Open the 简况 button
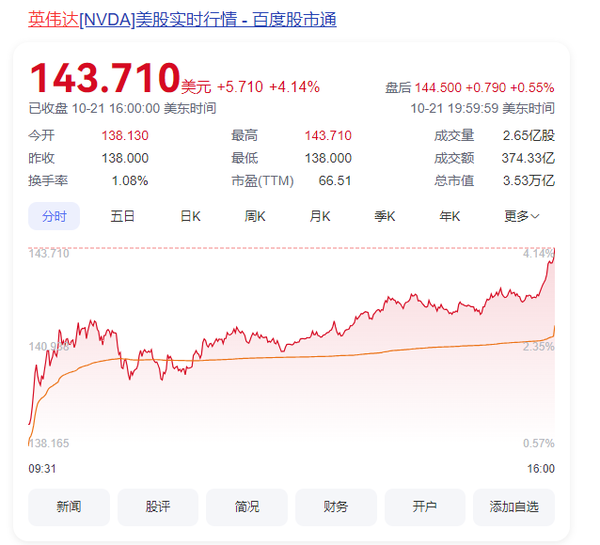Viewport: 600px width, 545px height. pyautogui.click(x=247, y=507)
